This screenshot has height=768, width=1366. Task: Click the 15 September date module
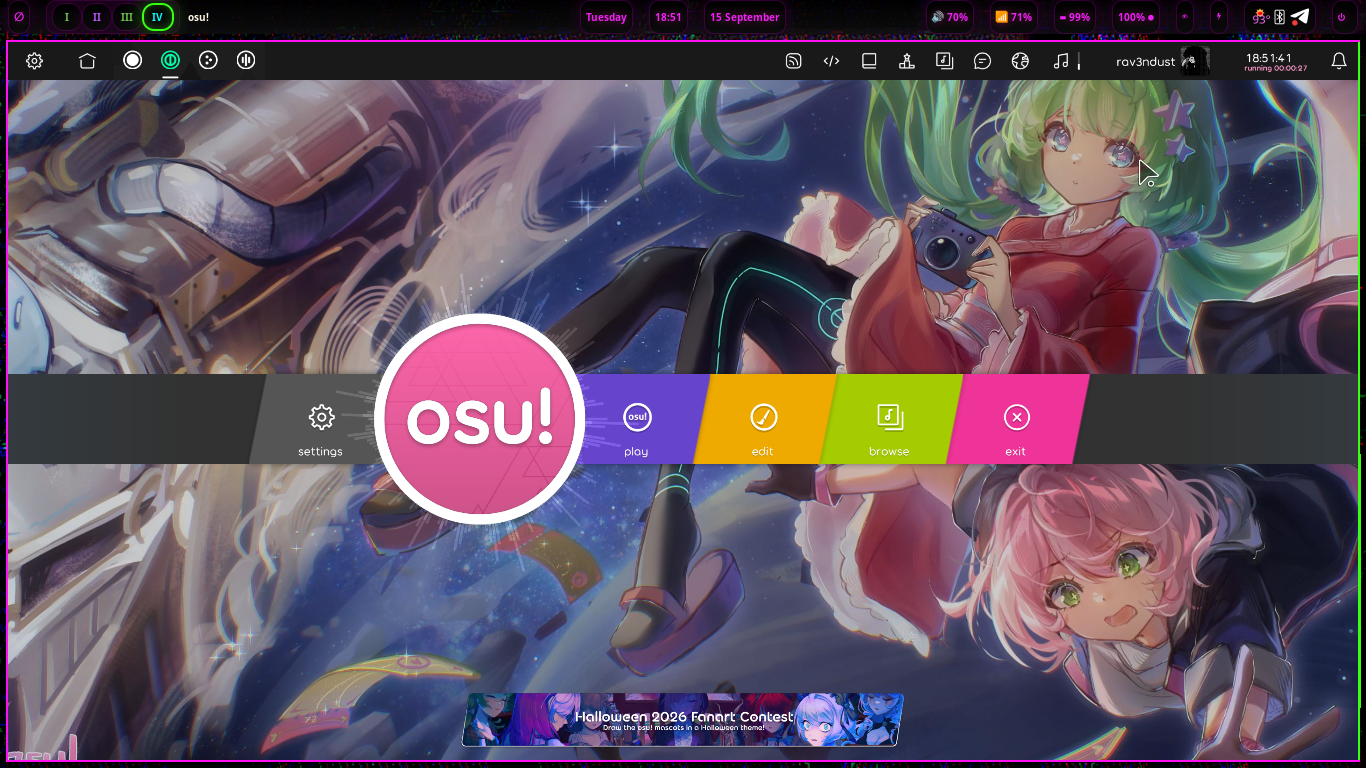[x=745, y=17]
